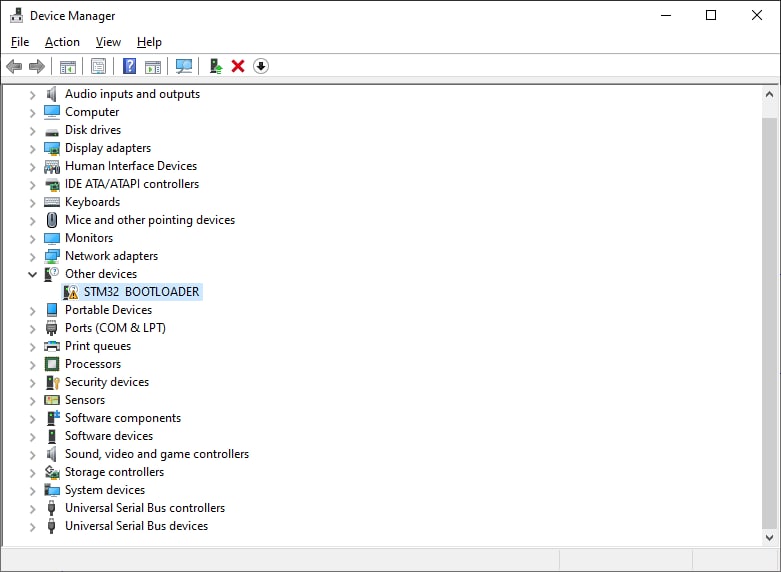Open the File menu

(20, 42)
